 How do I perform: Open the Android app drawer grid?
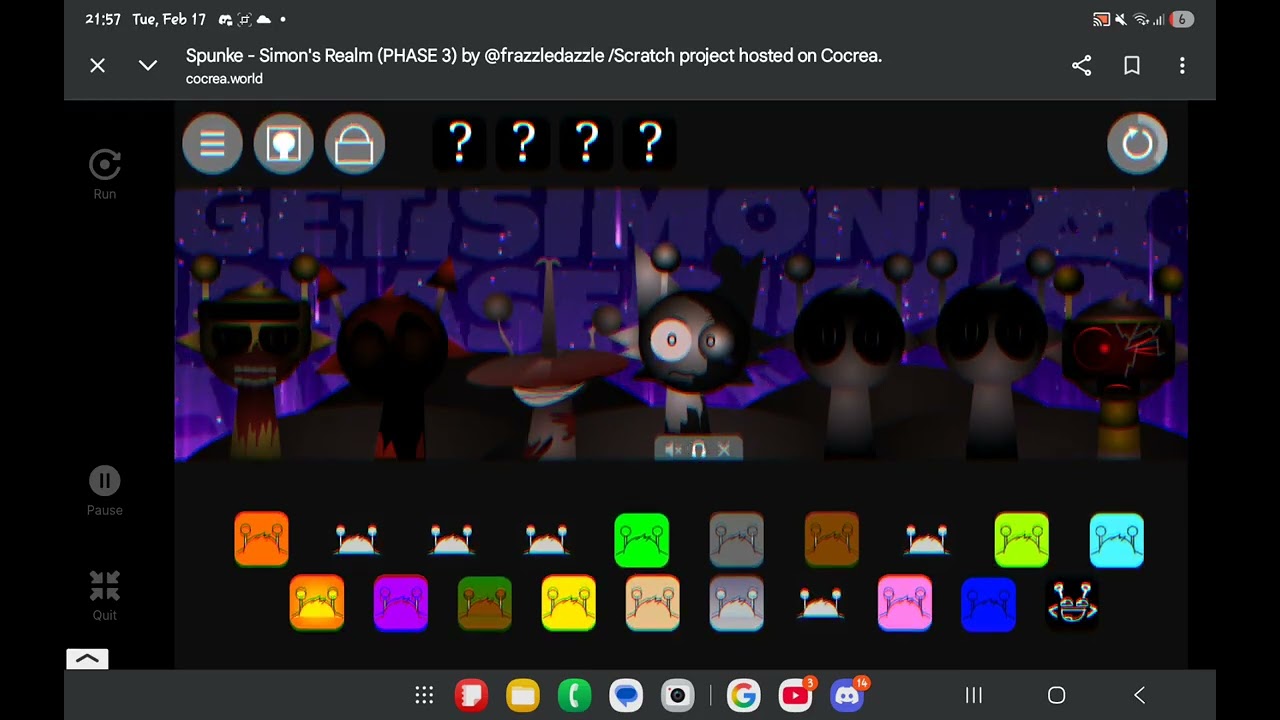point(424,695)
